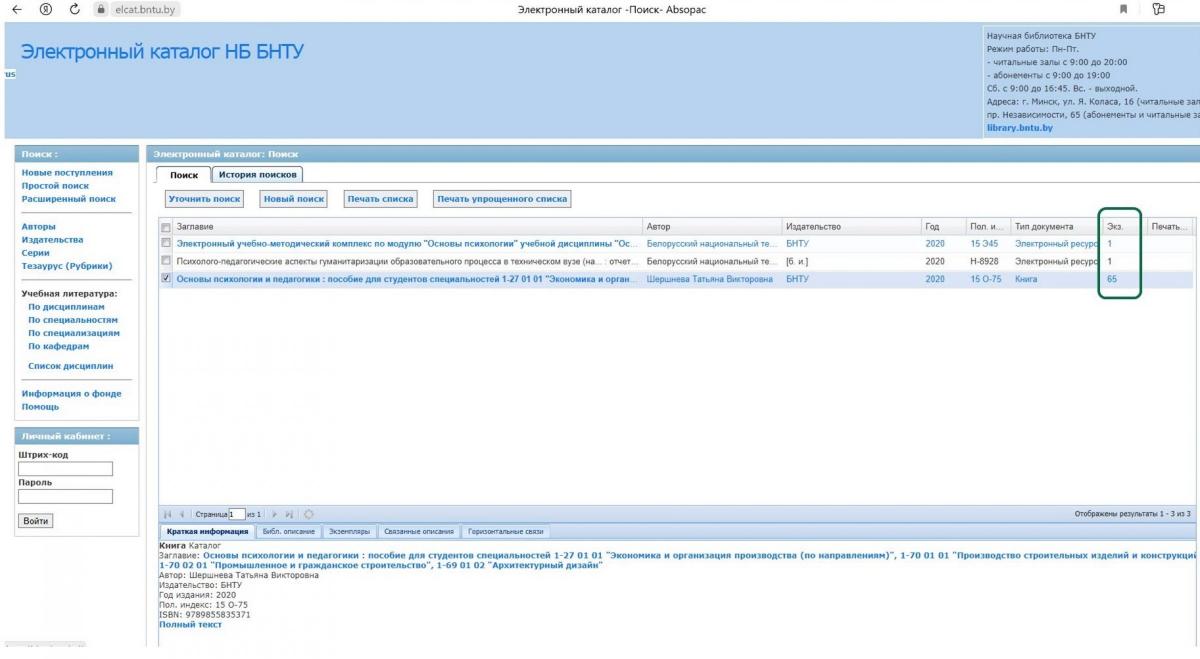Click the browser bookmark icon
The image size is (1200, 659).
1124,9
